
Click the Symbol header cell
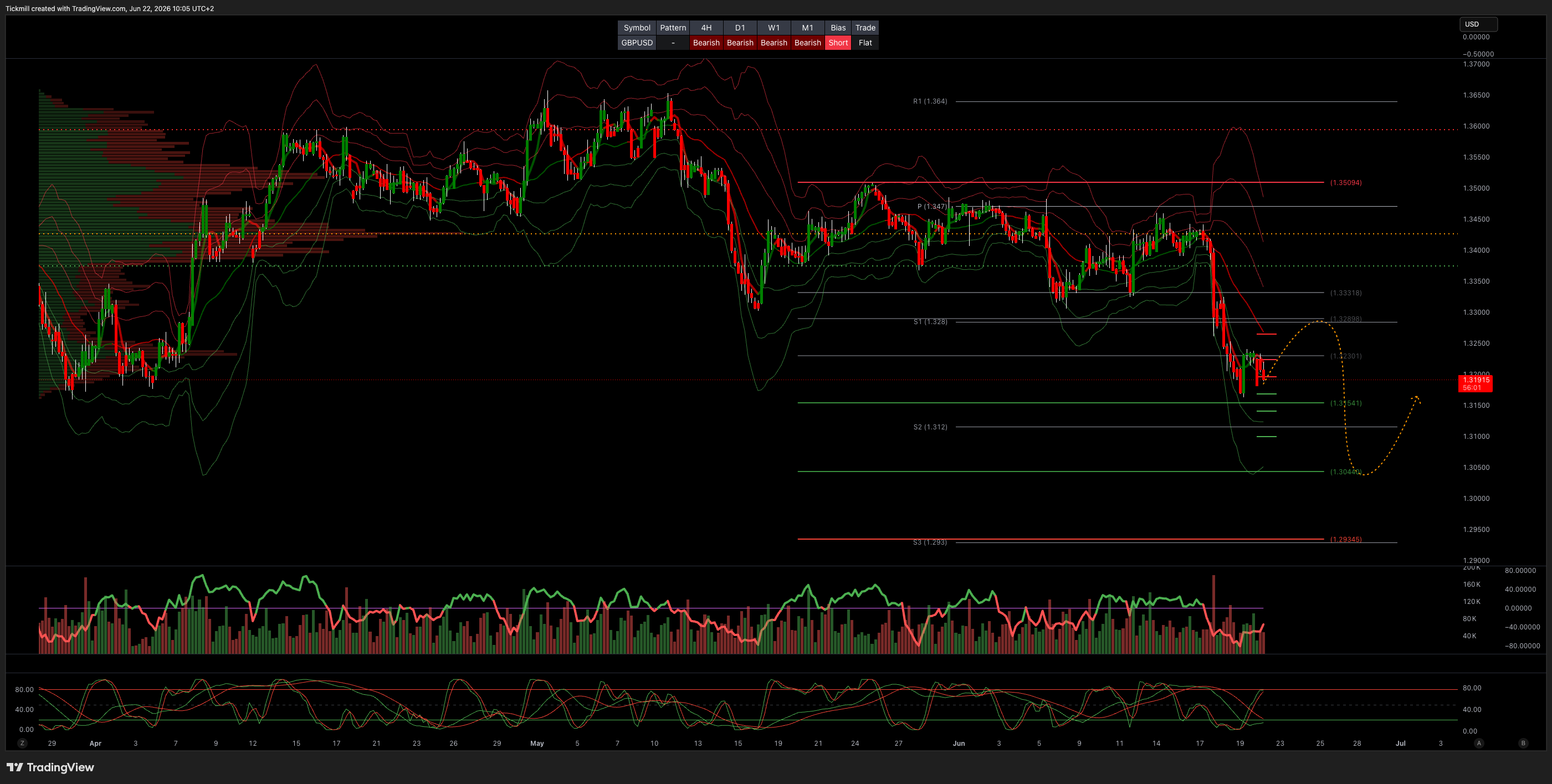[x=637, y=28]
